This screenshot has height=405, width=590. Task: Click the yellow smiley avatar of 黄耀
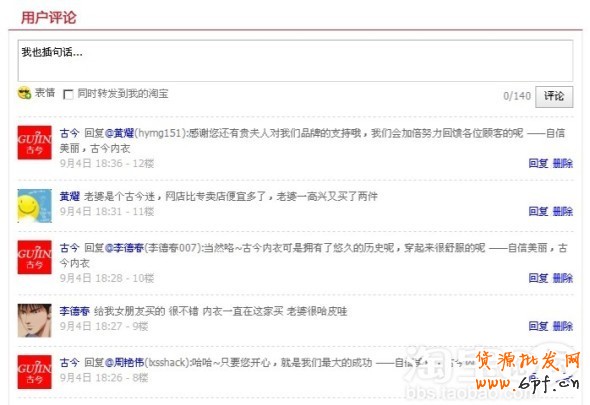(35, 206)
